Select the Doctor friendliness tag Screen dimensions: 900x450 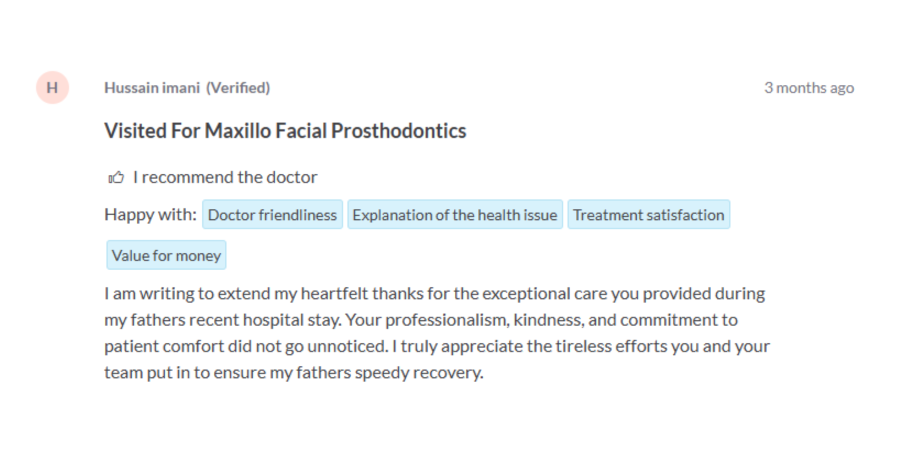pyautogui.click(x=272, y=215)
